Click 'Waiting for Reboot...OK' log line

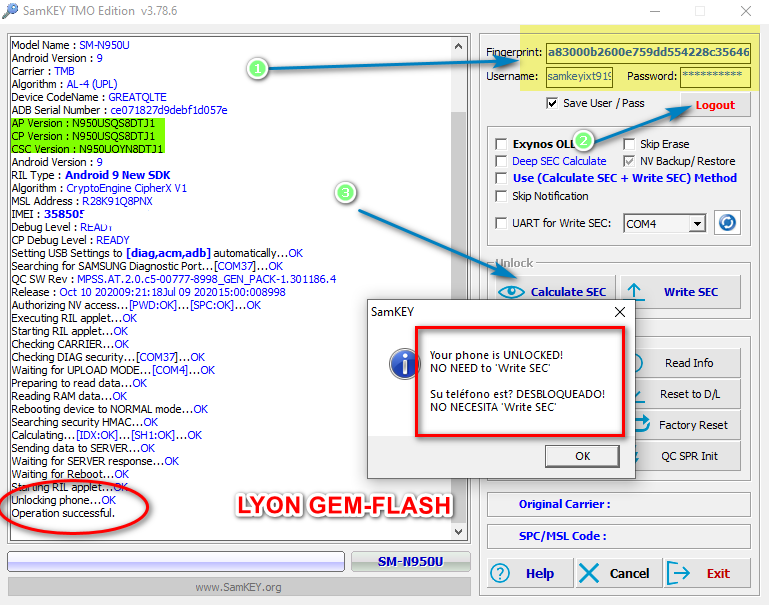[70, 475]
